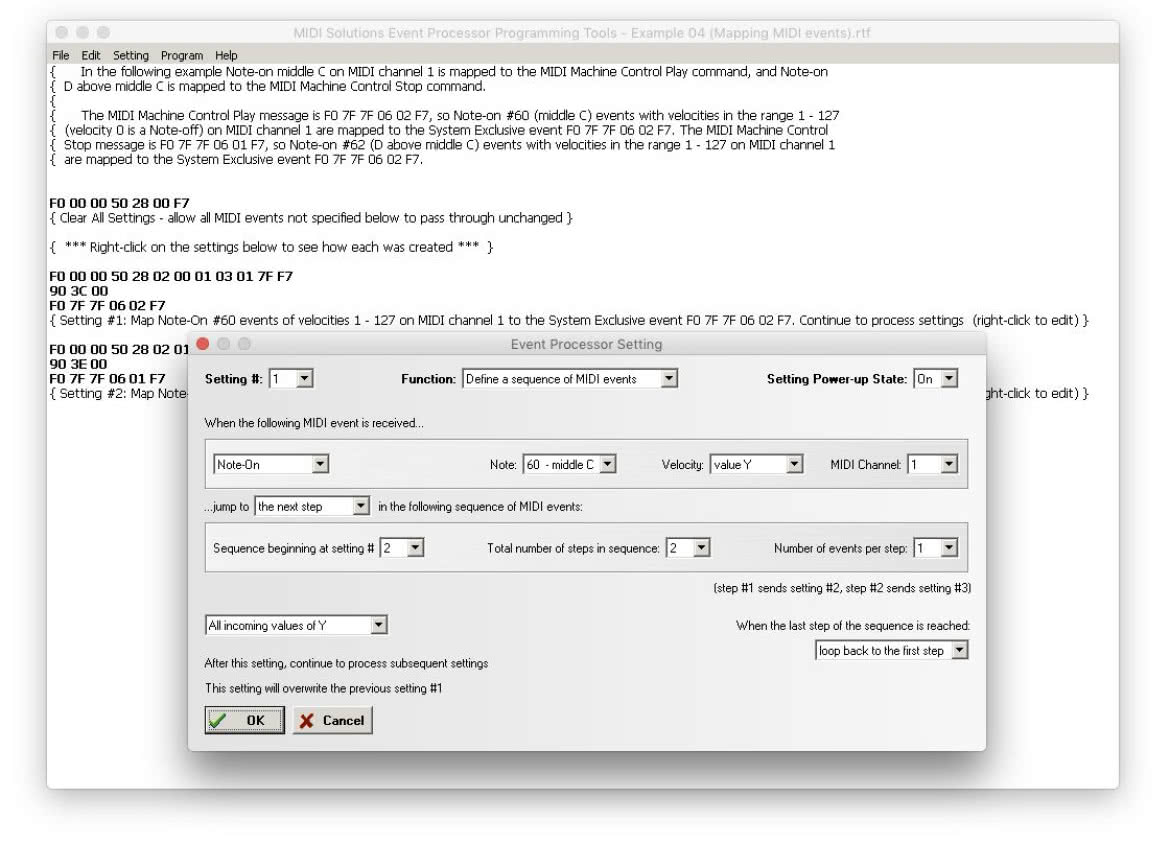
Task: Click the 'Setting #1: Map Note-On #60' comment
Action: coord(569,320)
